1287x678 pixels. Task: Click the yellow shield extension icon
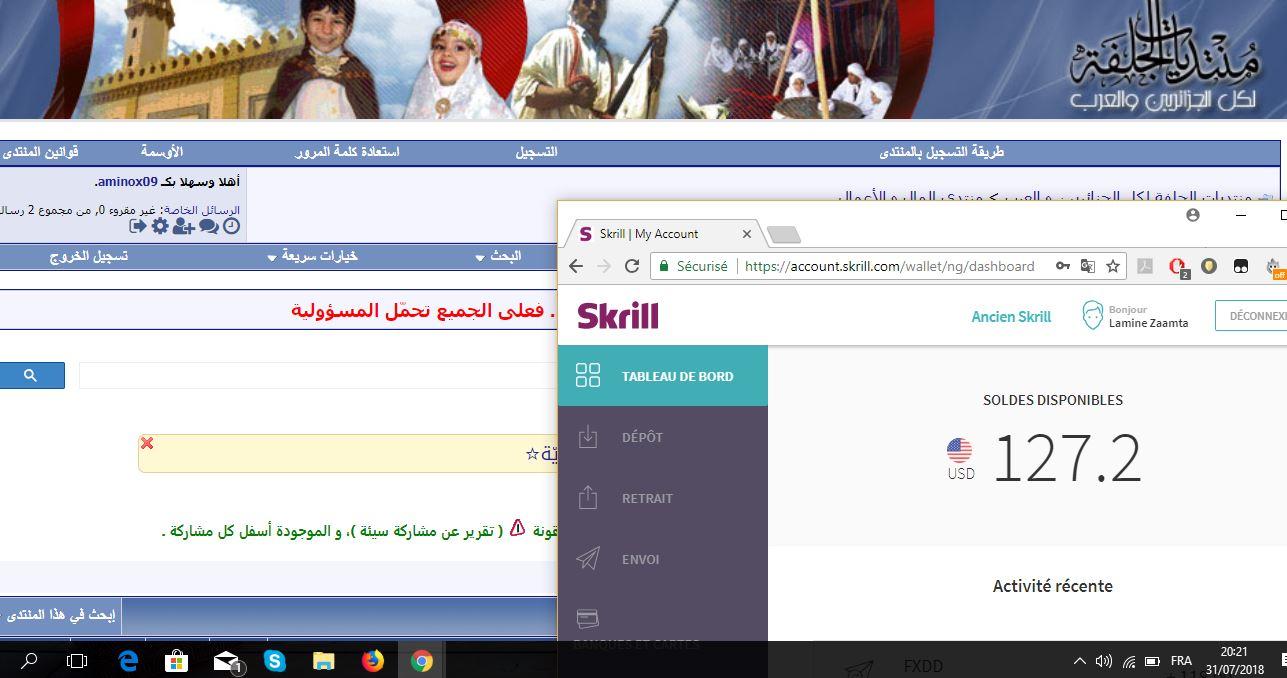point(1209,266)
